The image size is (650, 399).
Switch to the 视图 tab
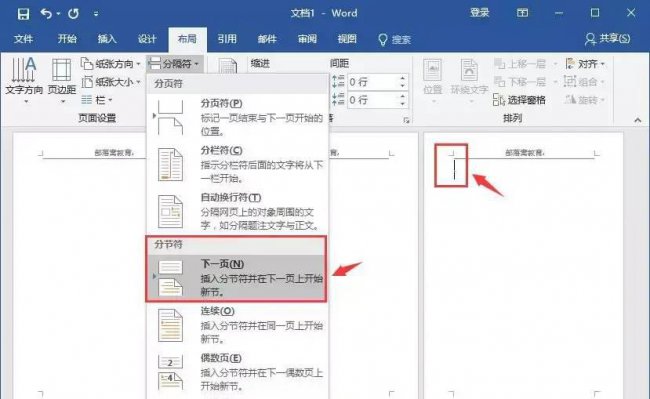(347, 39)
